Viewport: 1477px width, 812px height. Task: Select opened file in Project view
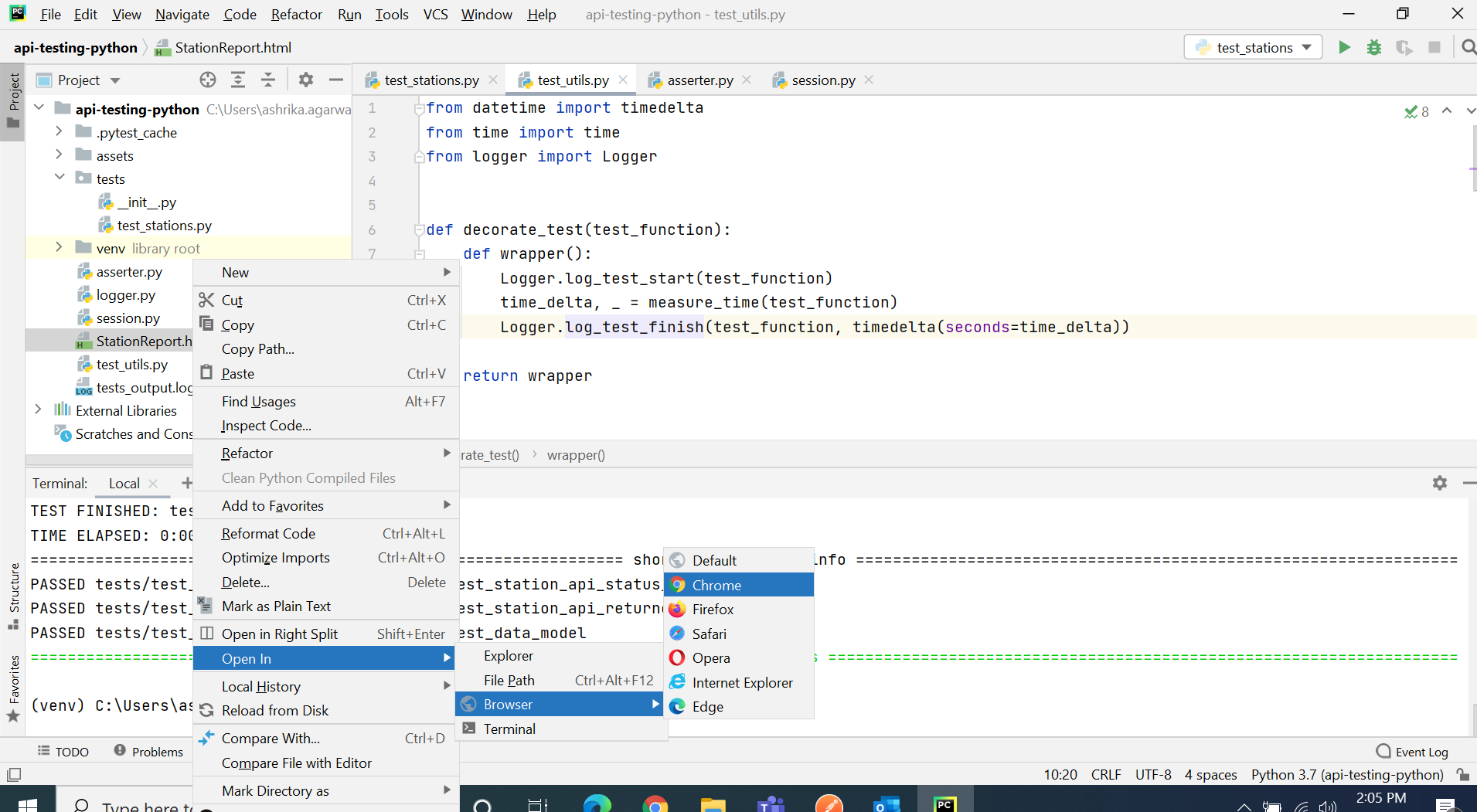(x=207, y=80)
